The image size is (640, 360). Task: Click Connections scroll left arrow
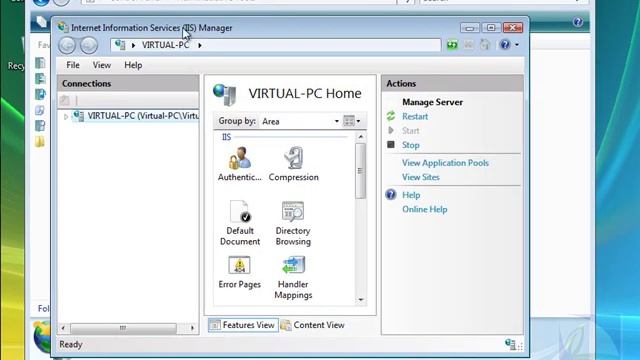63,328
